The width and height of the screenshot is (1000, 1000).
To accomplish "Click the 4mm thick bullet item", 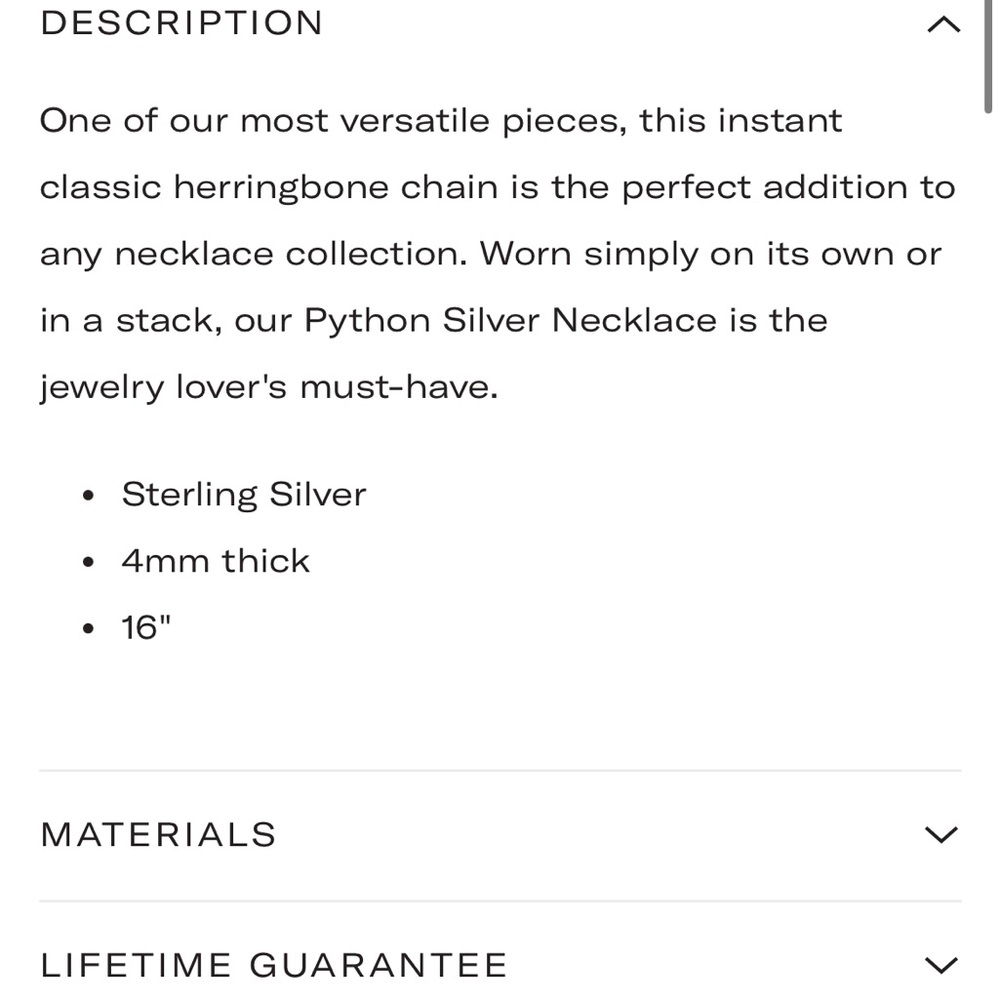I will click(215, 560).
